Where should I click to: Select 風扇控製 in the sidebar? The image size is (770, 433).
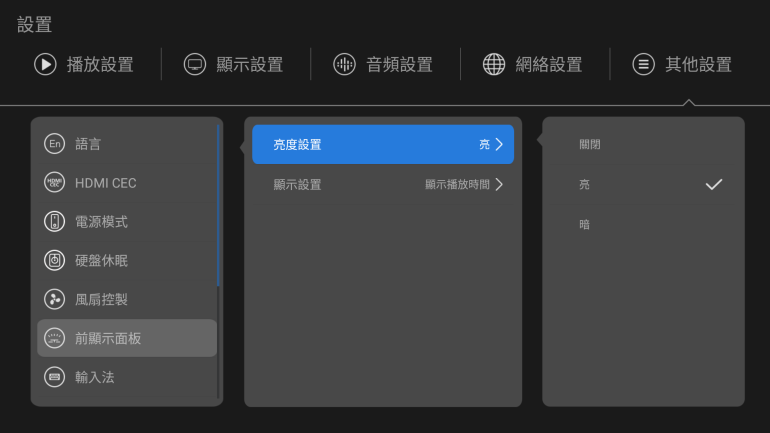[x=127, y=299]
